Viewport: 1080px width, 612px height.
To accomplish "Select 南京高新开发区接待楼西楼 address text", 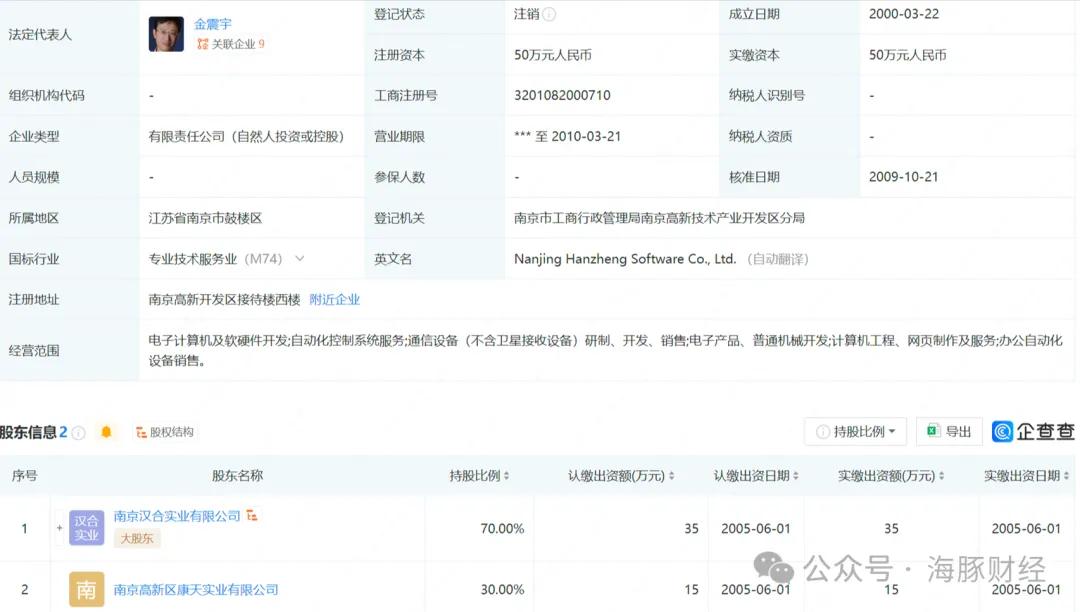I will (x=225, y=299).
